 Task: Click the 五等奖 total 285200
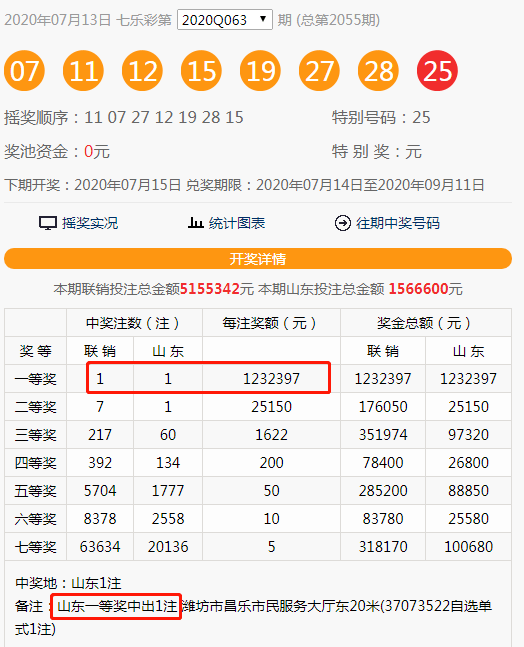pyautogui.click(x=383, y=491)
